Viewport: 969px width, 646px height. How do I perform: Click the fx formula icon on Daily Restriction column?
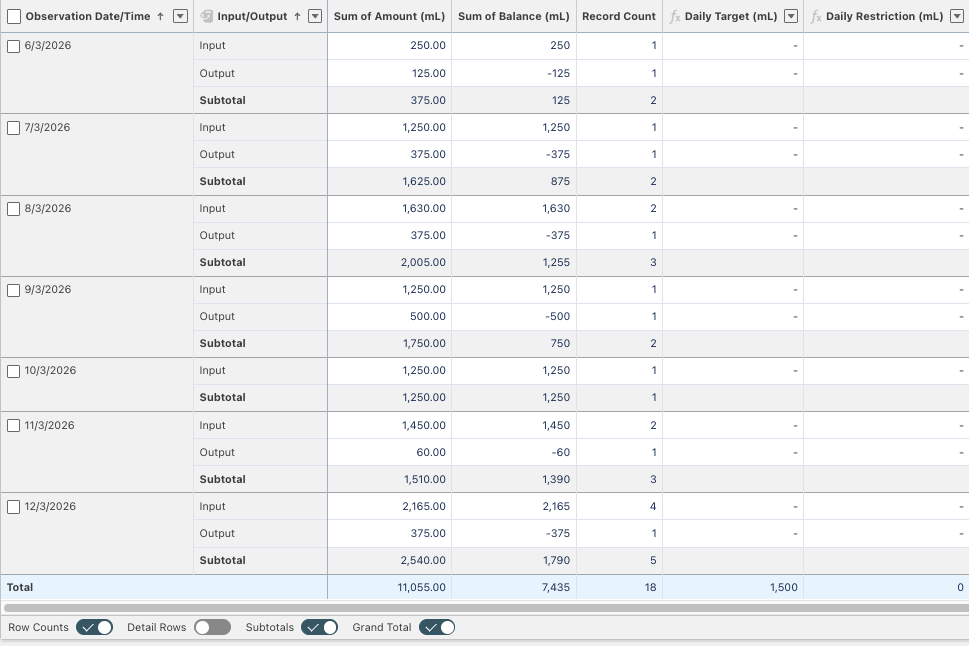coord(817,16)
